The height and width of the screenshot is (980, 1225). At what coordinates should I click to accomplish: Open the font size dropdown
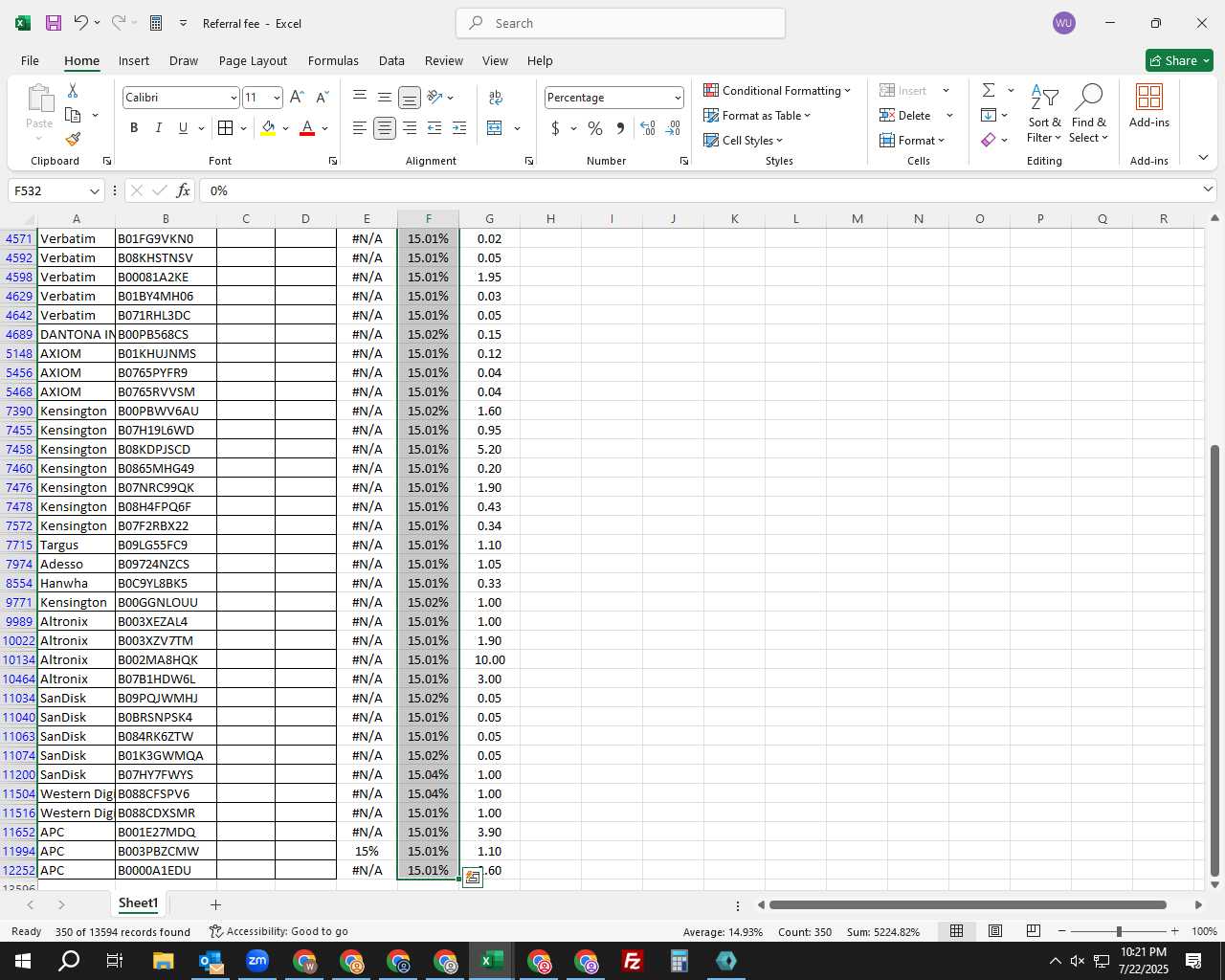coord(277,98)
